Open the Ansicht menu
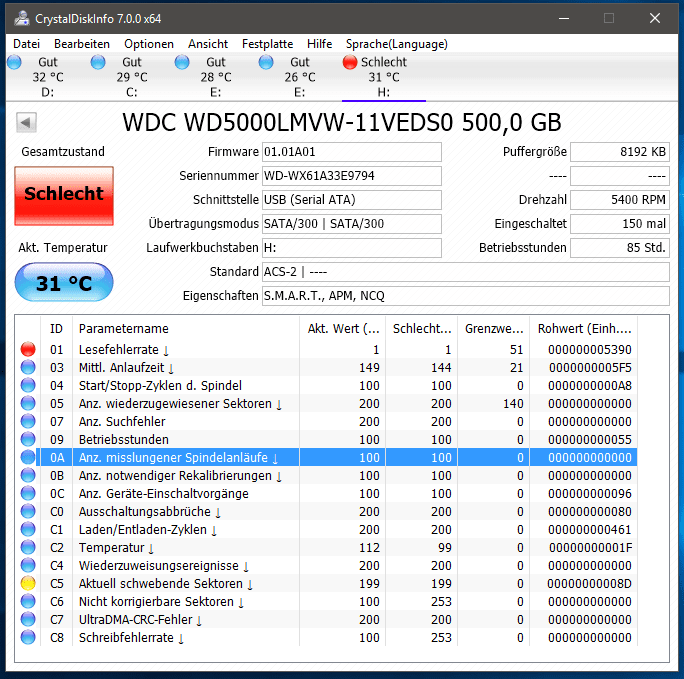This screenshot has width=684, height=679. [208, 44]
